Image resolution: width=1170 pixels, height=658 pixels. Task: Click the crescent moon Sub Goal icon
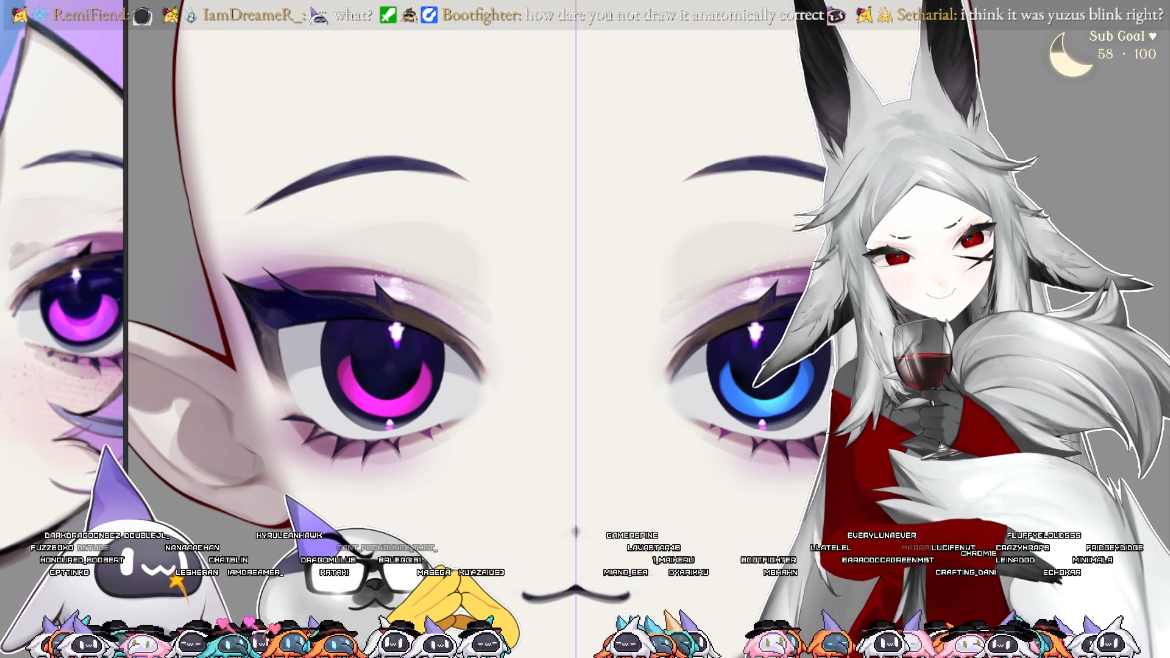coord(1070,55)
